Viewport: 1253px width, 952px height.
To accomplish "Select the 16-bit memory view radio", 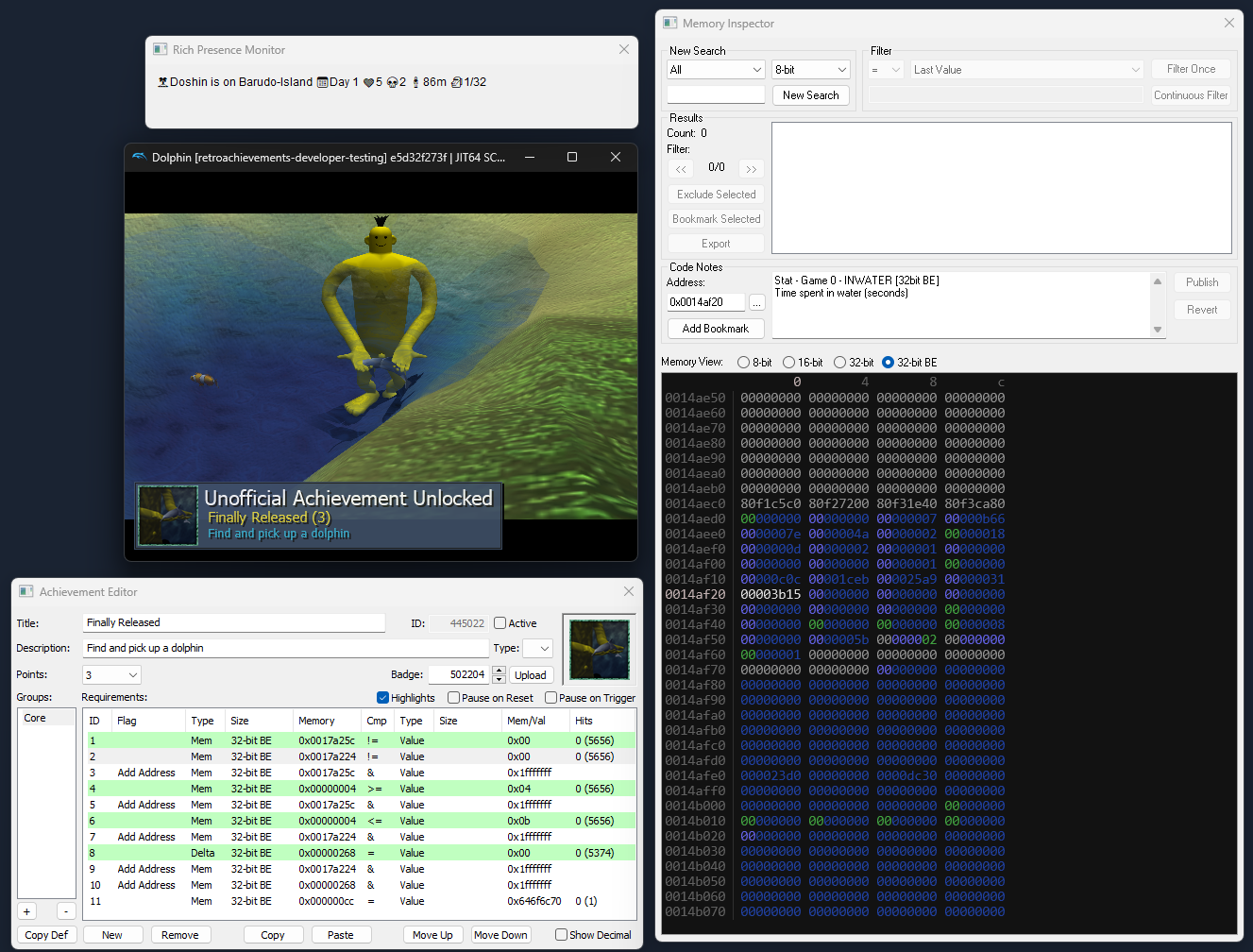I will (788, 363).
